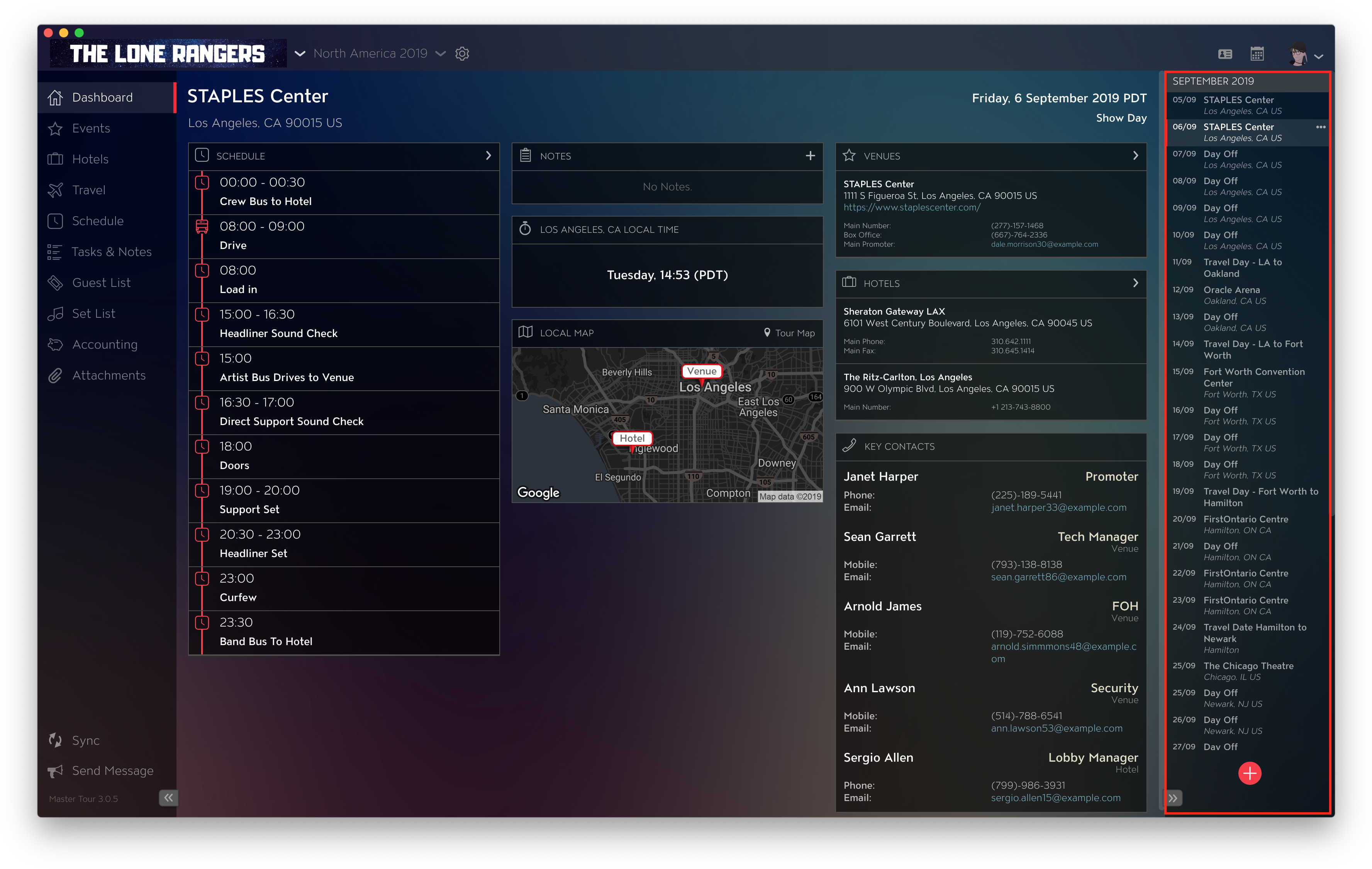Click the Set List music note icon
This screenshot has height=869, width=1372.
pyautogui.click(x=55, y=313)
